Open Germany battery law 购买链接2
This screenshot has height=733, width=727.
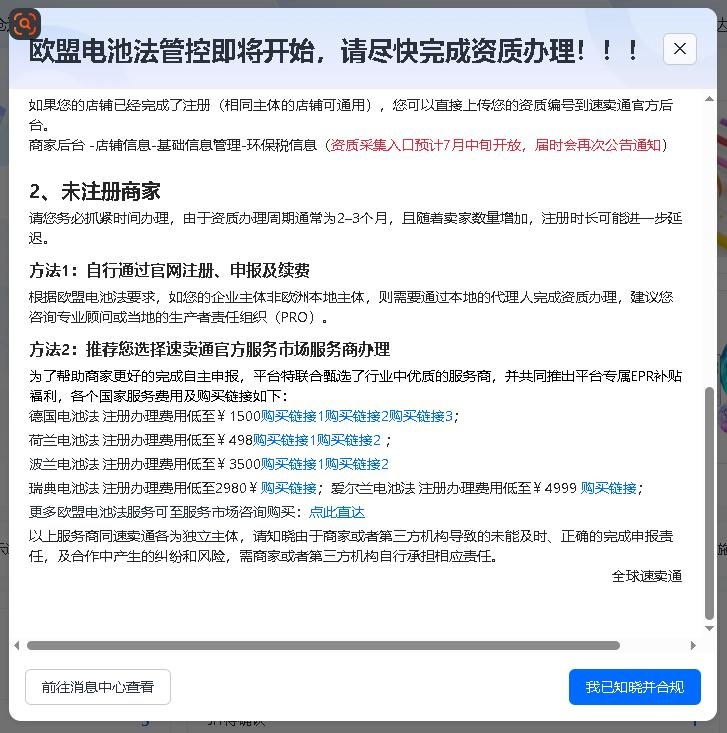tap(357, 416)
